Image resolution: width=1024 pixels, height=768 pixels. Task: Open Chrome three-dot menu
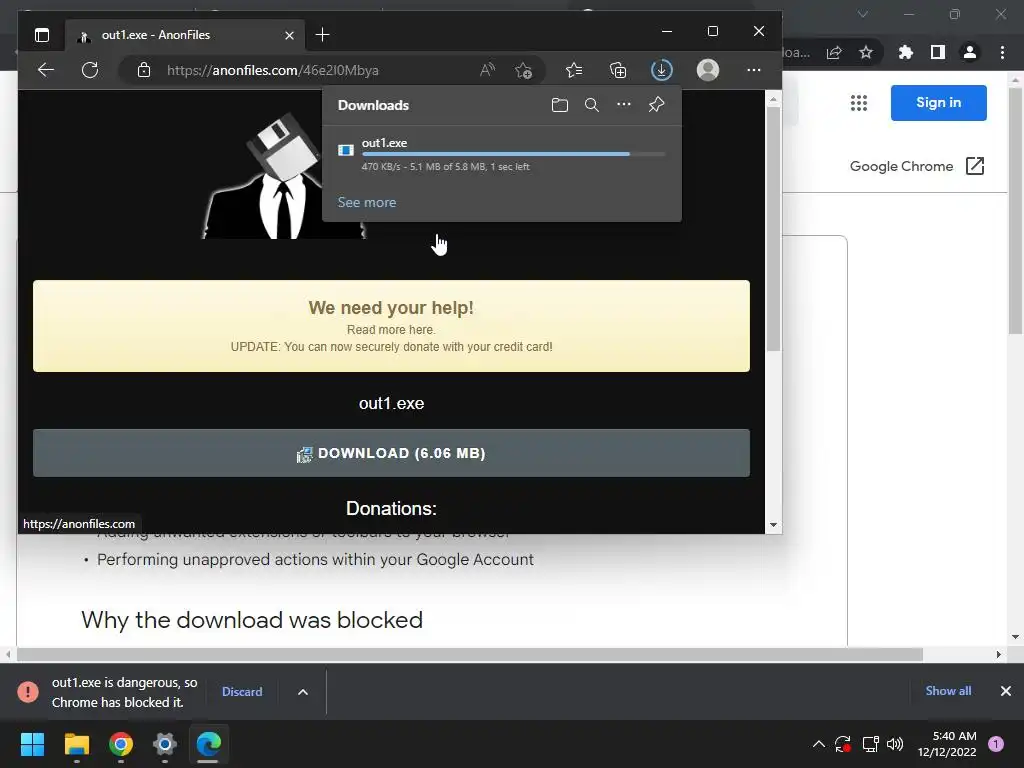[1002, 52]
